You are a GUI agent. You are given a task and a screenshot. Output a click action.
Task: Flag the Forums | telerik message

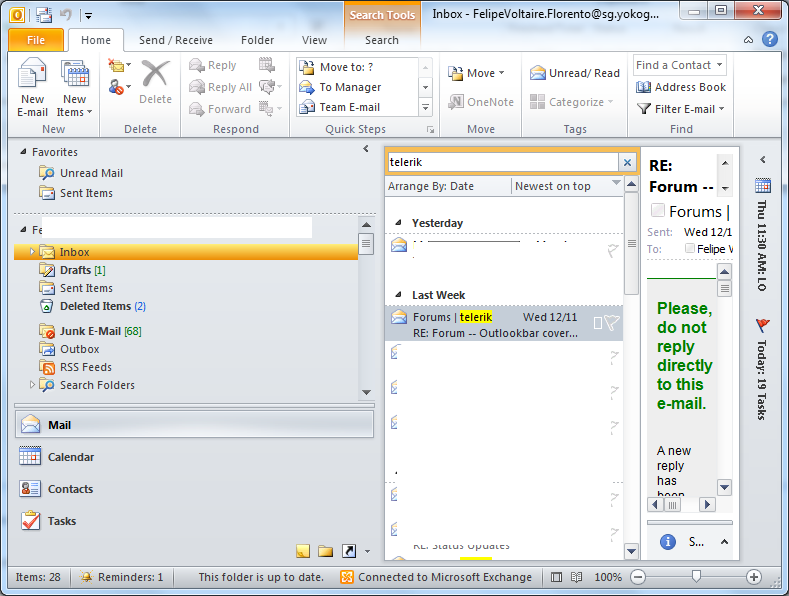612,323
